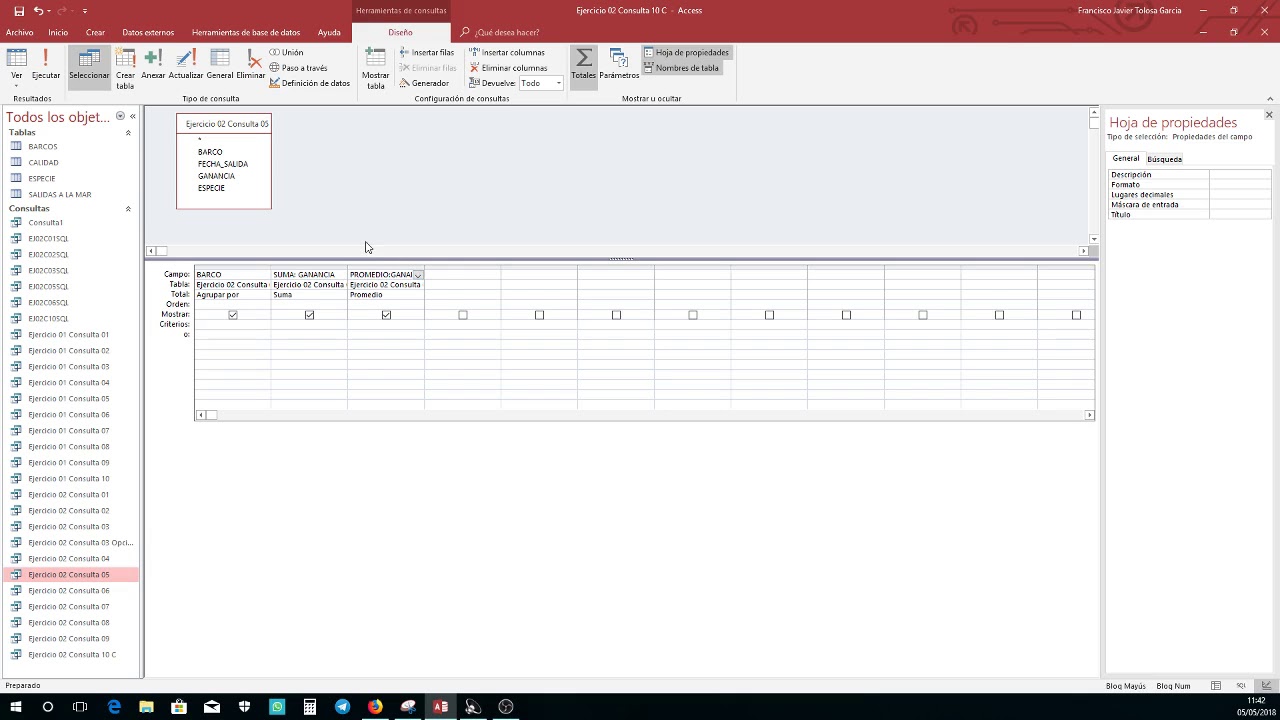Open the PROMEDIO field dropdown arrow
Image resolution: width=1280 pixels, height=720 pixels.
click(418, 274)
